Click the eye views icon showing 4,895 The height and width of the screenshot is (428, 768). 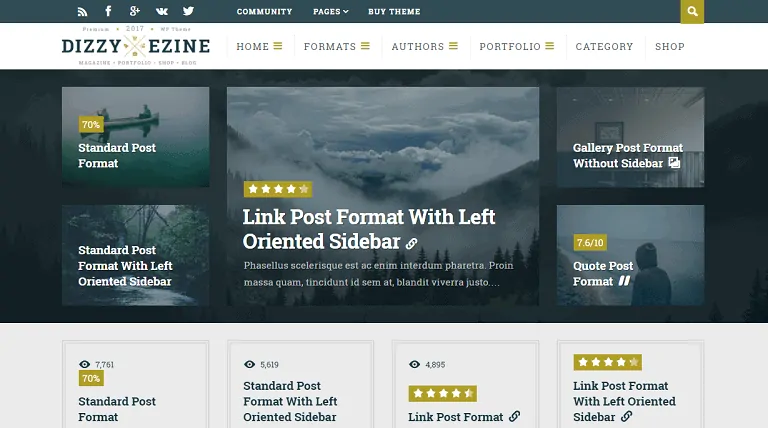(x=414, y=364)
